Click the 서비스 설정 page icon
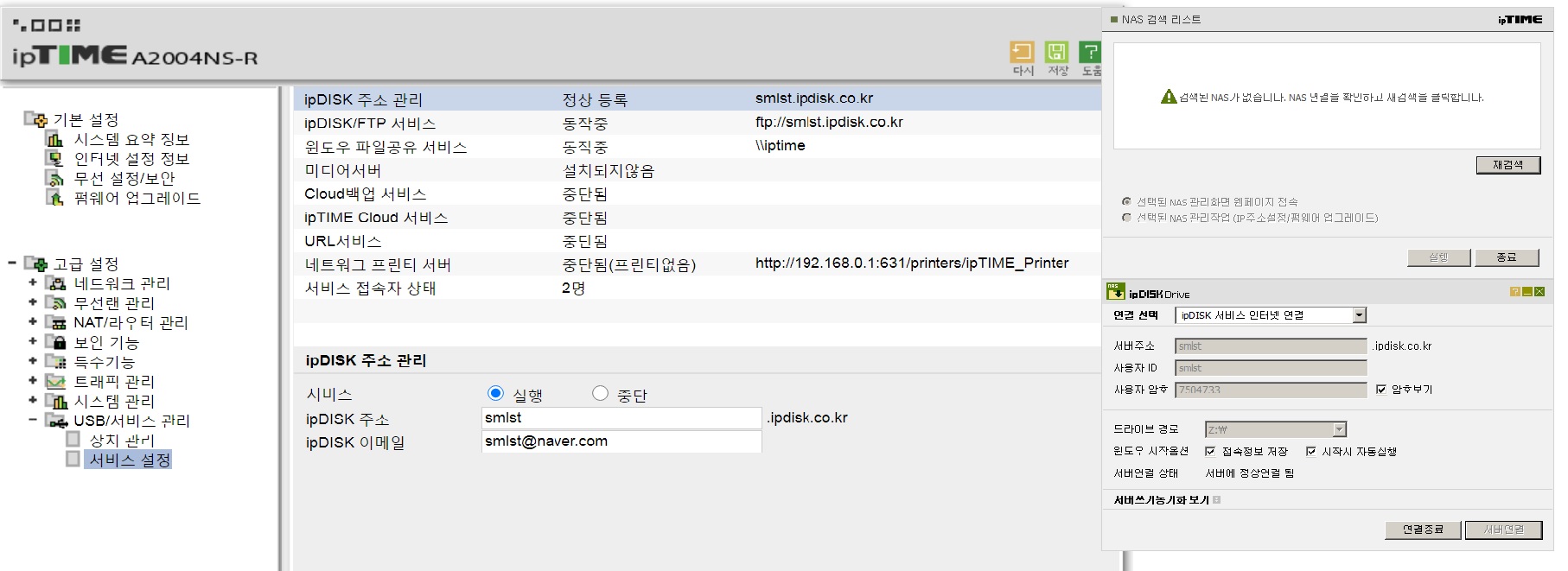 73,459
